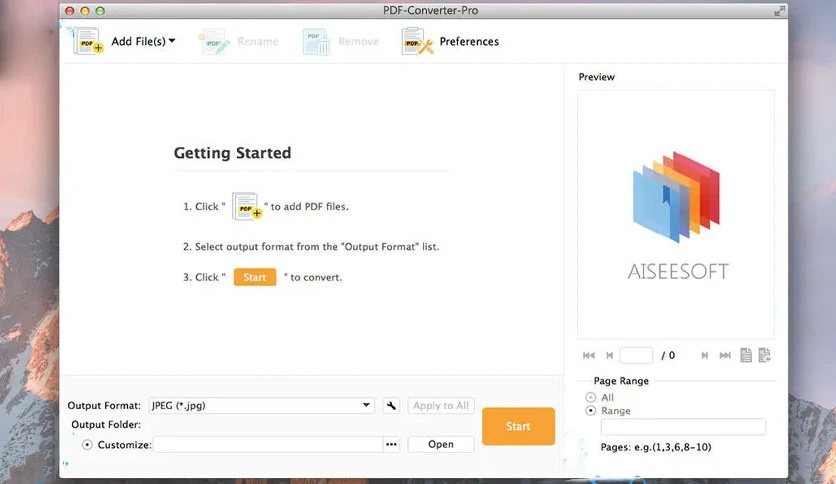The image size is (836, 484).
Task: Click the Rename label in toolbar
Action: (x=258, y=41)
